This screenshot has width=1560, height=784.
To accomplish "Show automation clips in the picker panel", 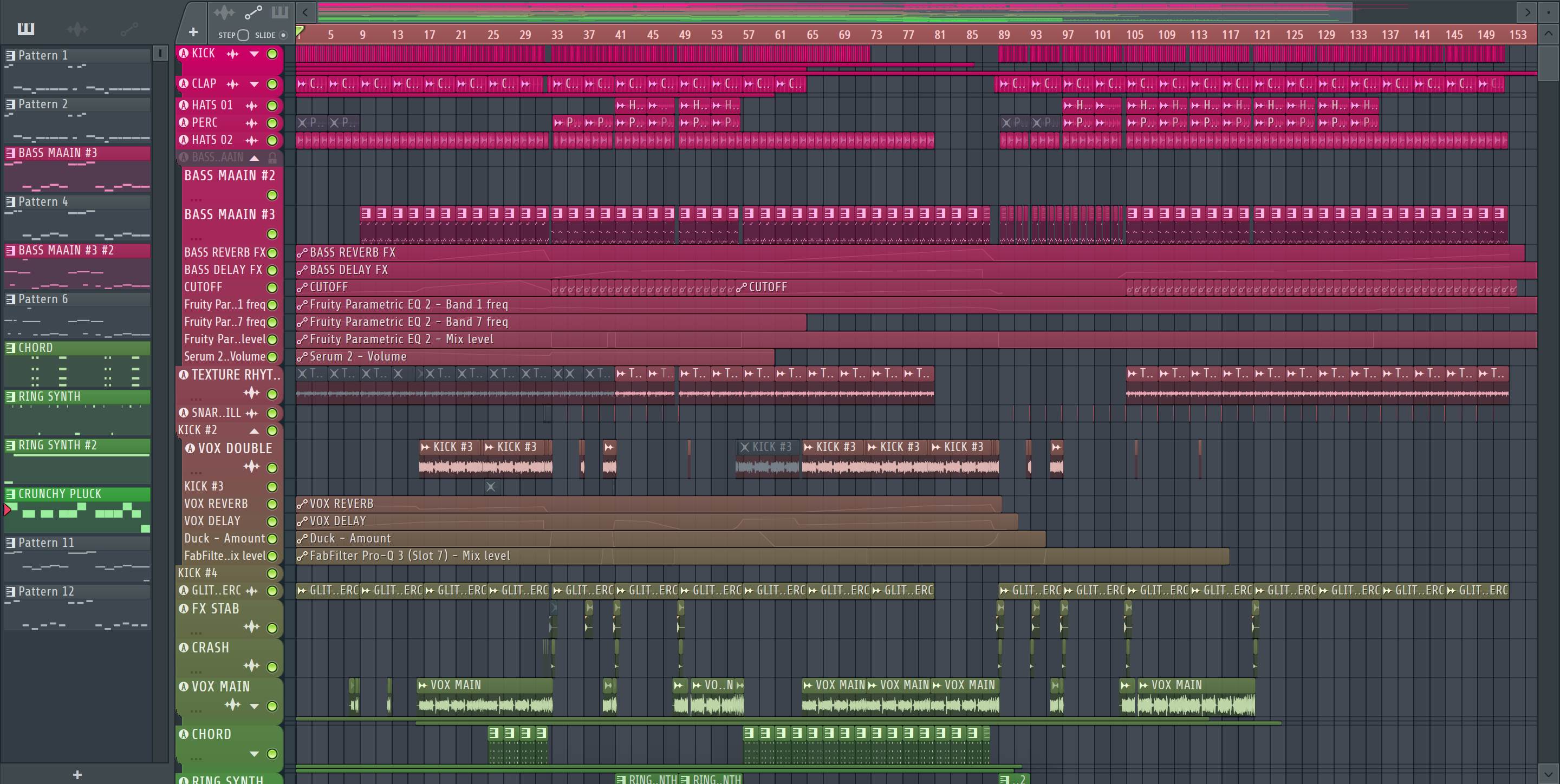I will click(129, 29).
